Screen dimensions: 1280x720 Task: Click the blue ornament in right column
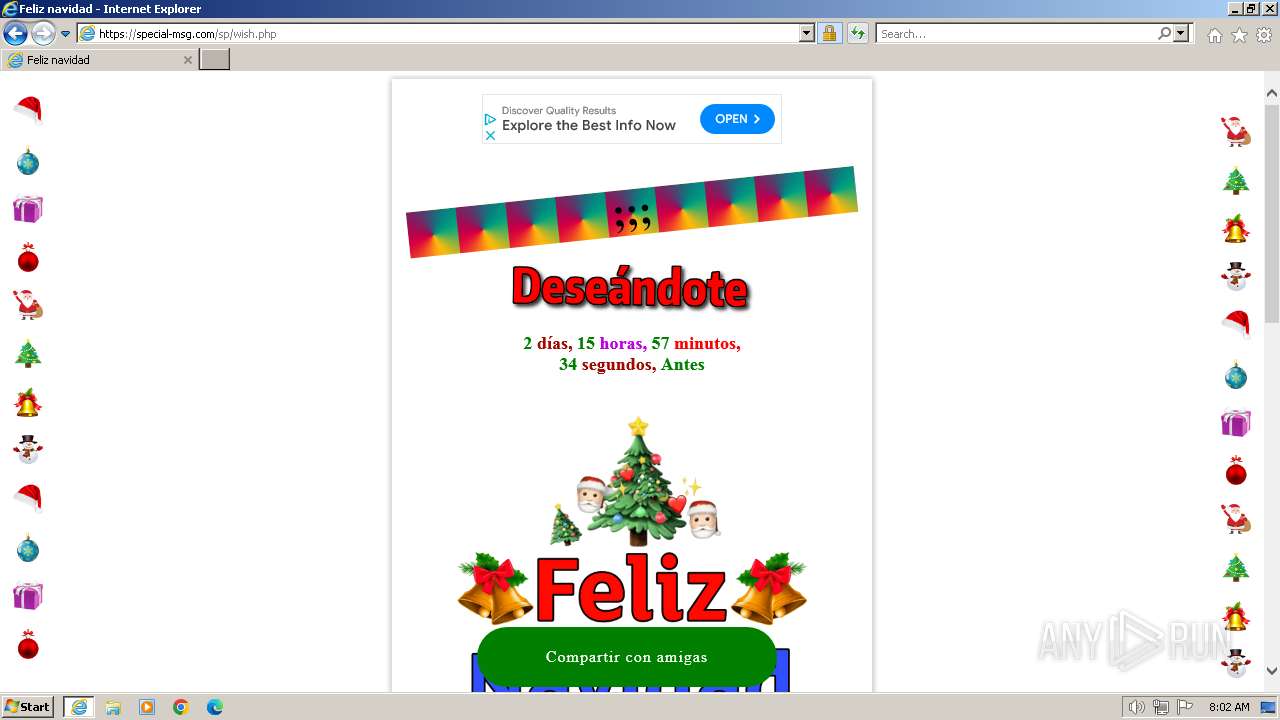coord(1236,375)
